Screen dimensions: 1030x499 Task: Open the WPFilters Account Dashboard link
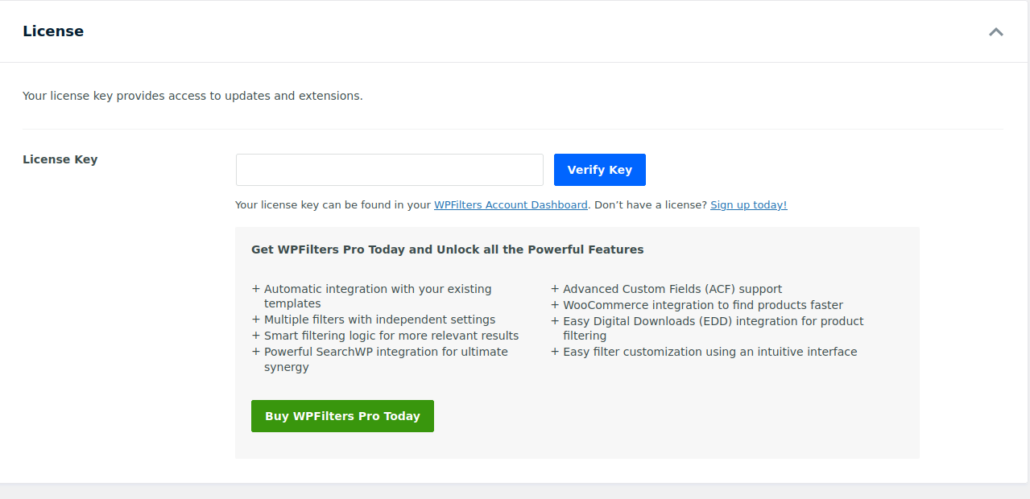pyautogui.click(x=510, y=205)
